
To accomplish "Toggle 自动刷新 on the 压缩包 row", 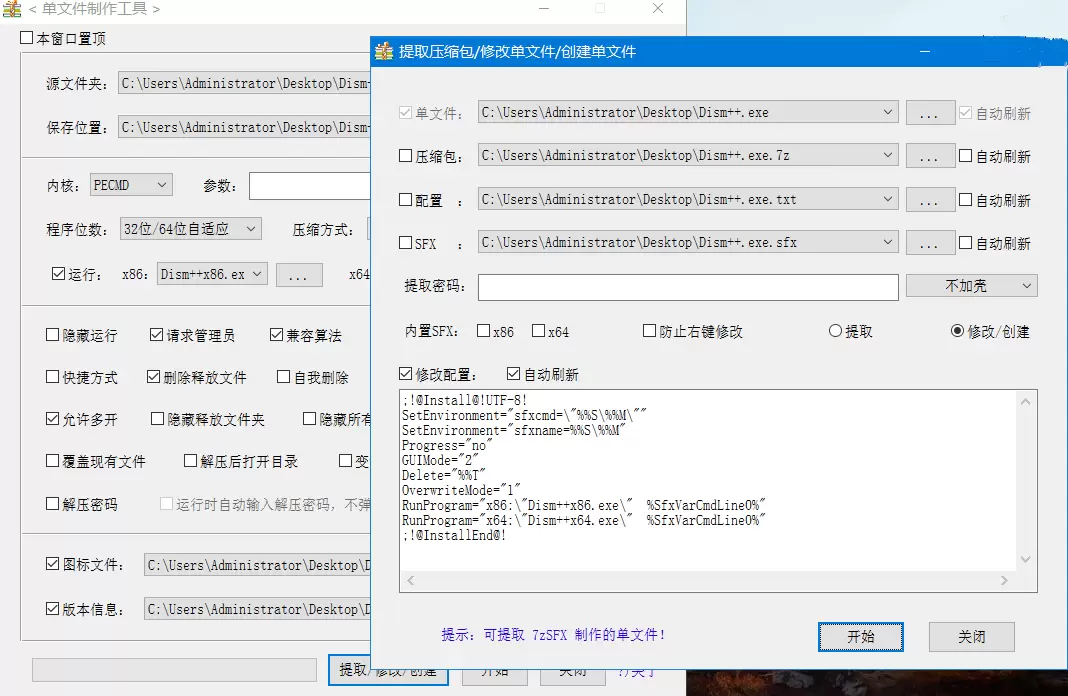I will pyautogui.click(x=965, y=156).
